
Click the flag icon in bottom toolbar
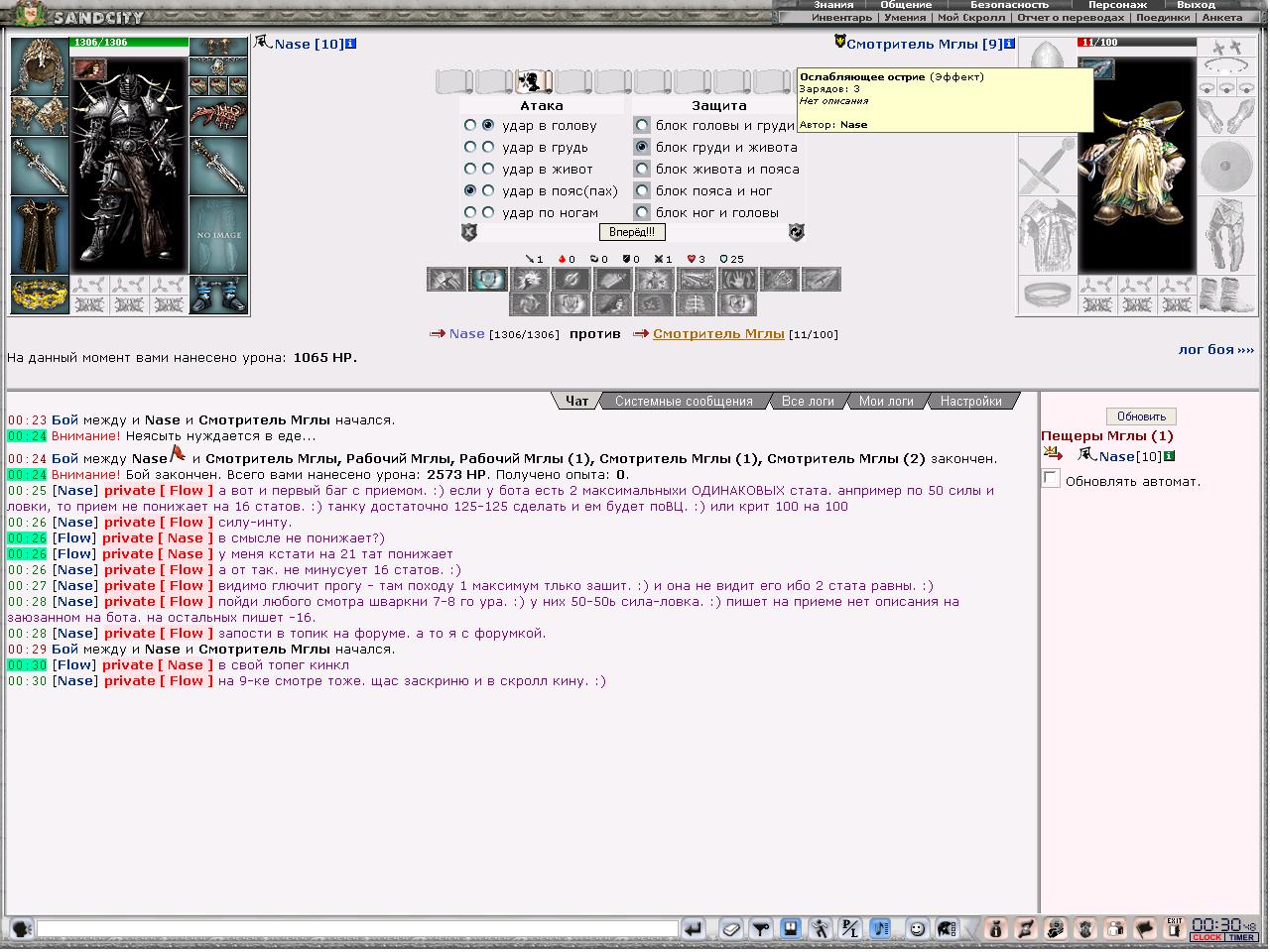(x=1144, y=929)
